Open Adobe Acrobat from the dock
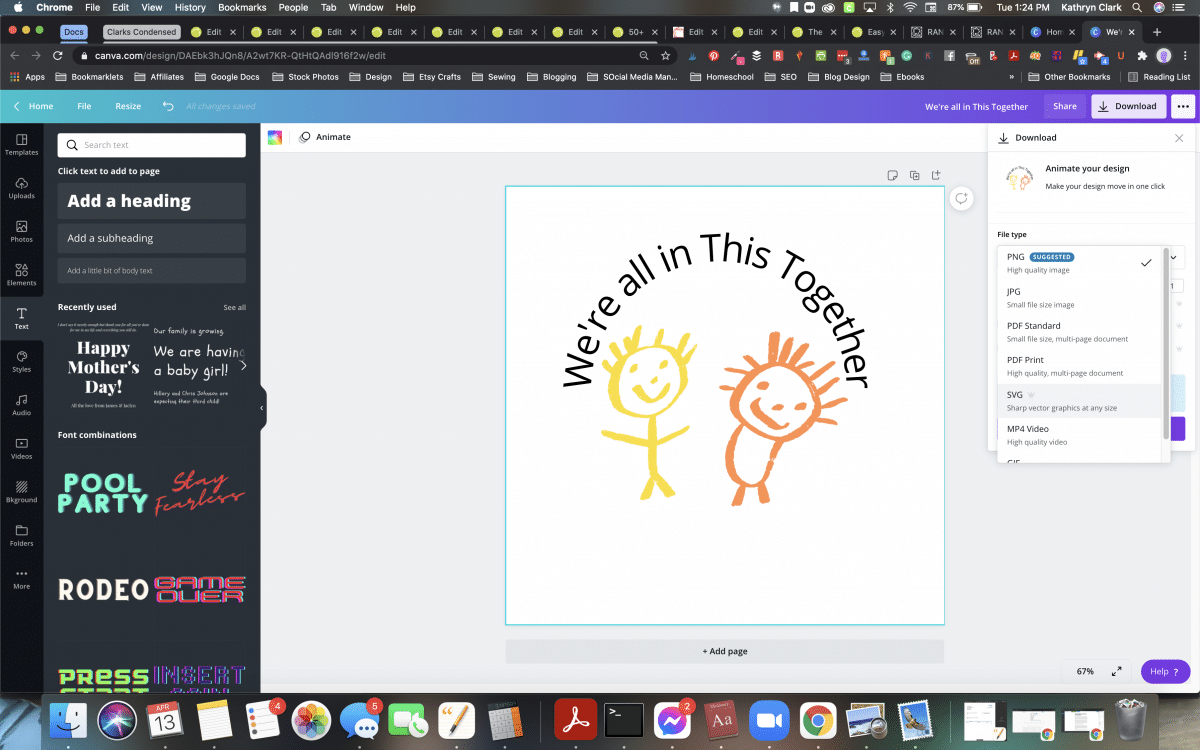The image size is (1200, 750). (x=574, y=719)
